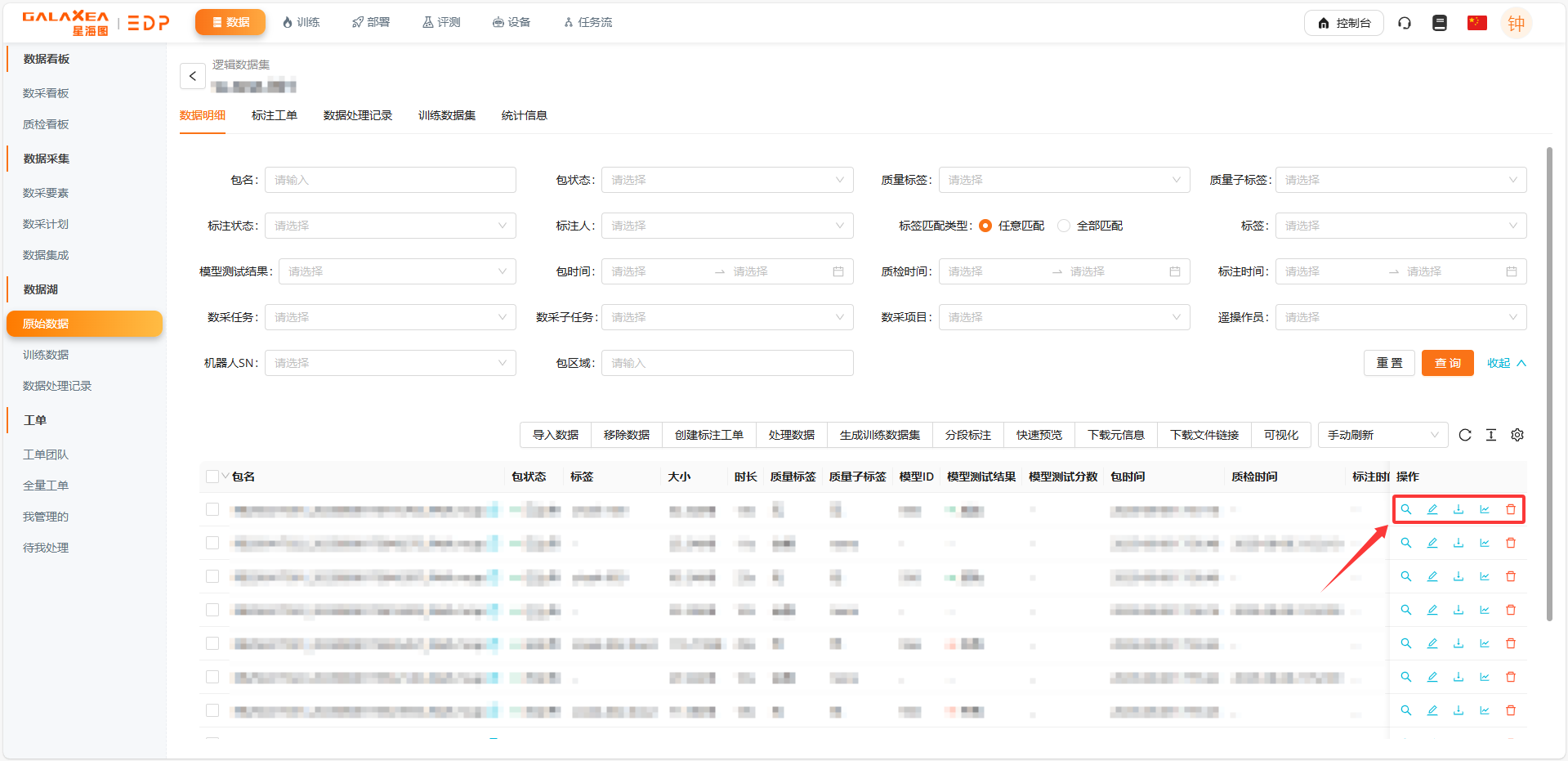Click the headset support icon in header
1568x761 pixels.
pos(1404,23)
